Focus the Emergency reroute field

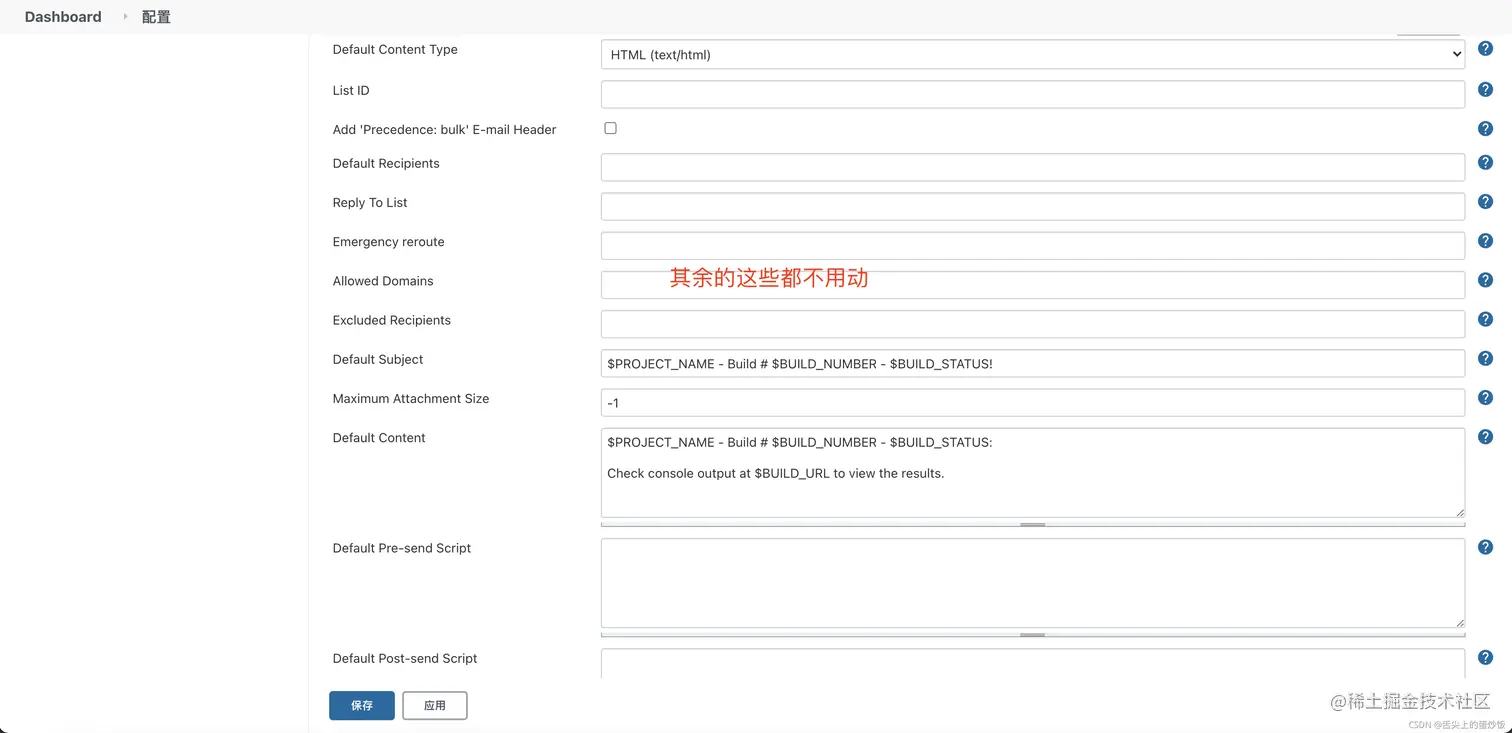[1033, 245]
